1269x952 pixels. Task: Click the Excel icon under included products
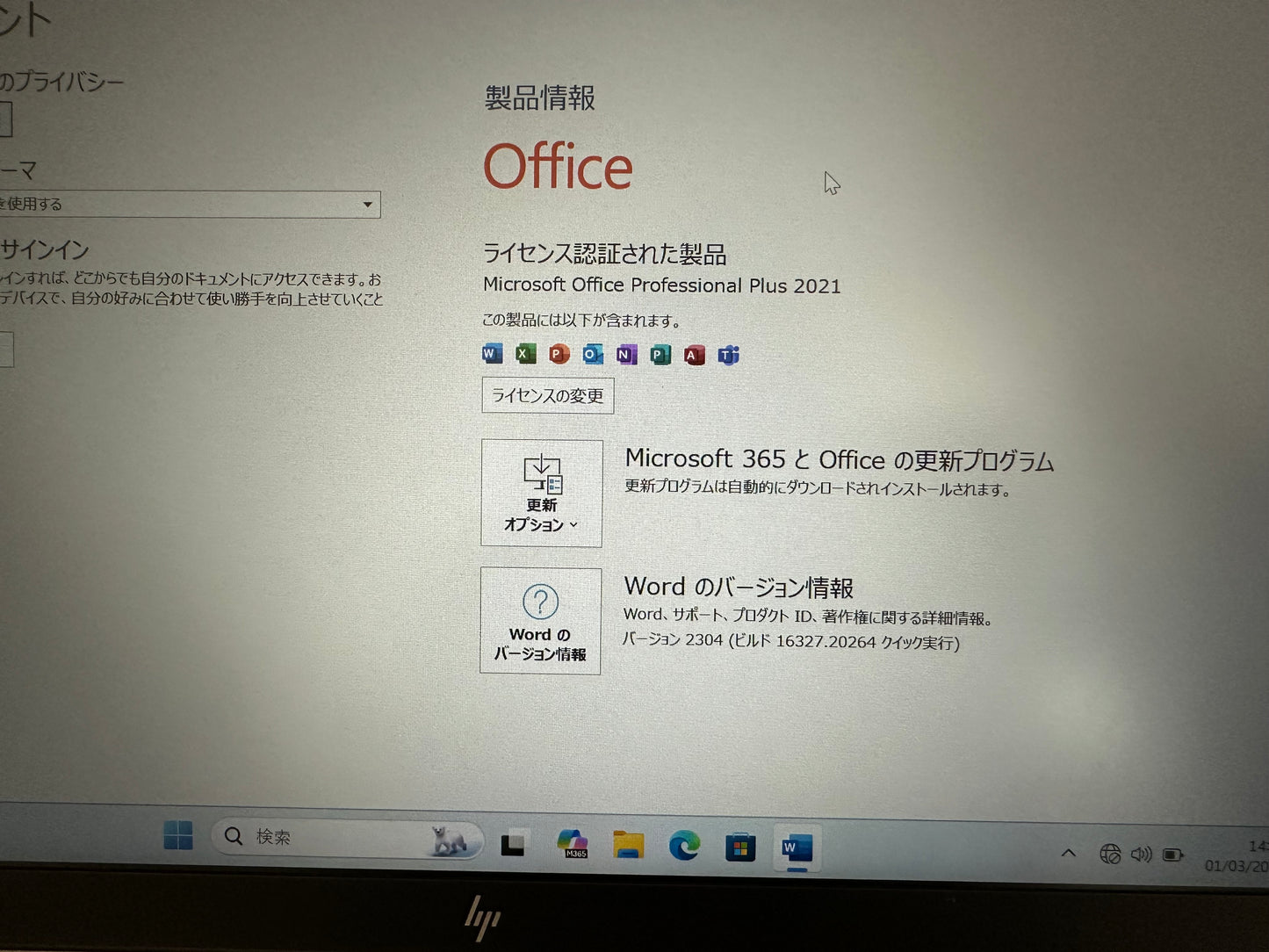[525, 353]
